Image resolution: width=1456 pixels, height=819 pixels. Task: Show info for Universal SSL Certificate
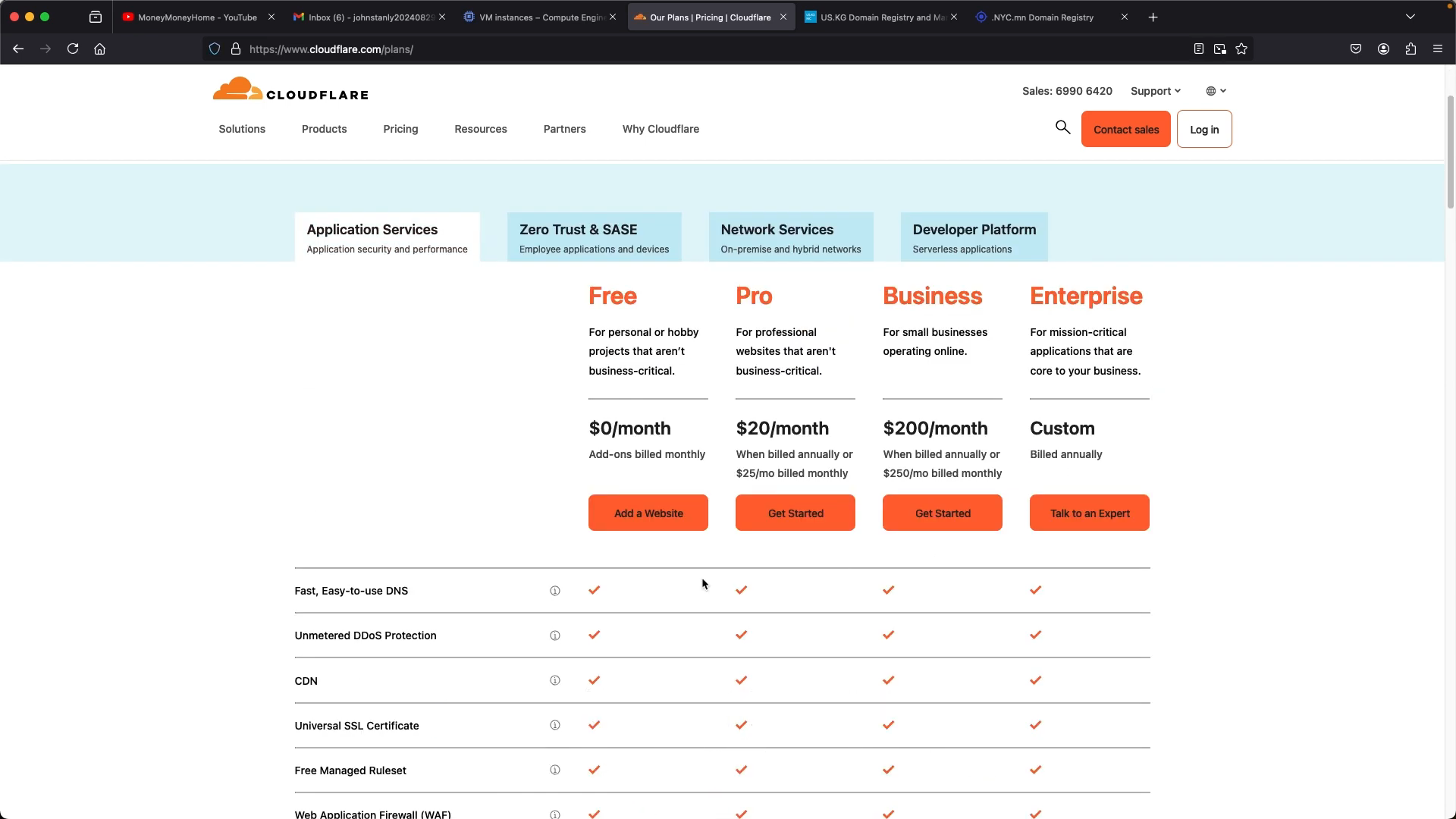555,725
